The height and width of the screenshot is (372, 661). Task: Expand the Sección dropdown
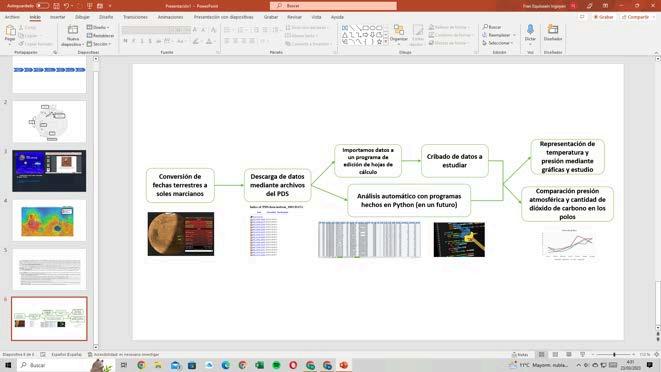coord(99,44)
